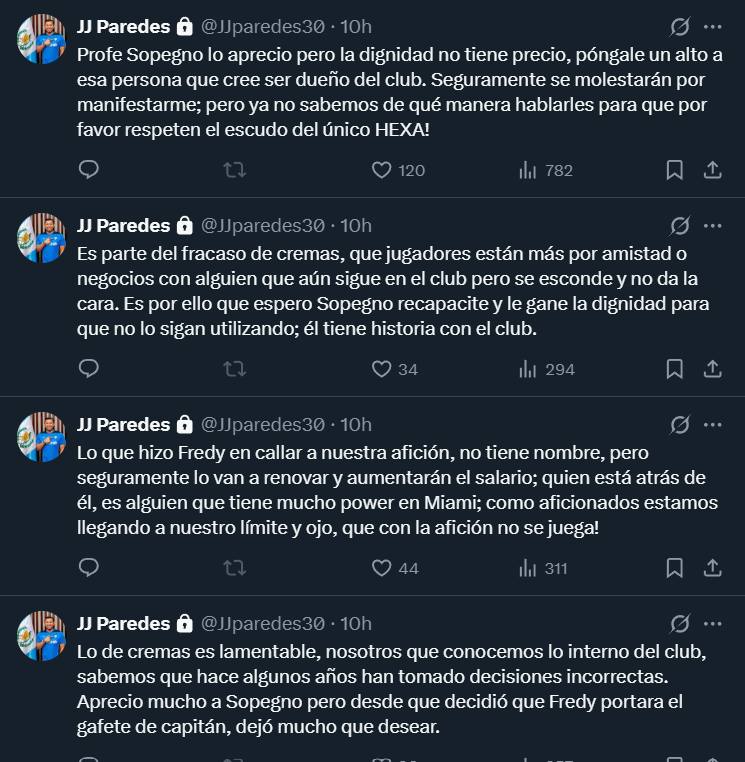Screen dimensions: 745x762
Task: Share the tweet about Fredy callar afición
Action: pyautogui.click(x=713, y=568)
